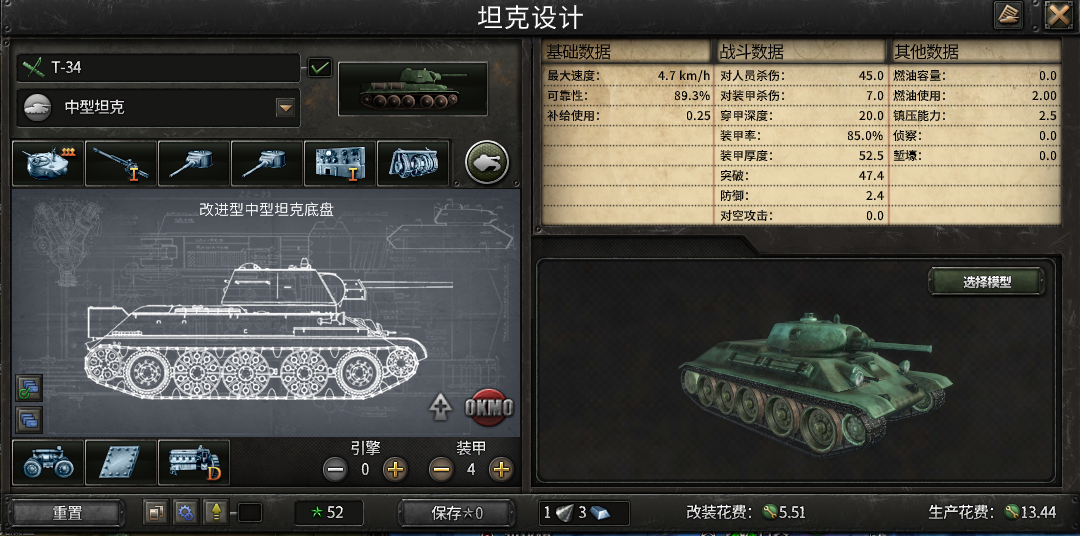Select the suspension wheels module slot
The width and height of the screenshot is (1080, 536).
(x=48, y=462)
